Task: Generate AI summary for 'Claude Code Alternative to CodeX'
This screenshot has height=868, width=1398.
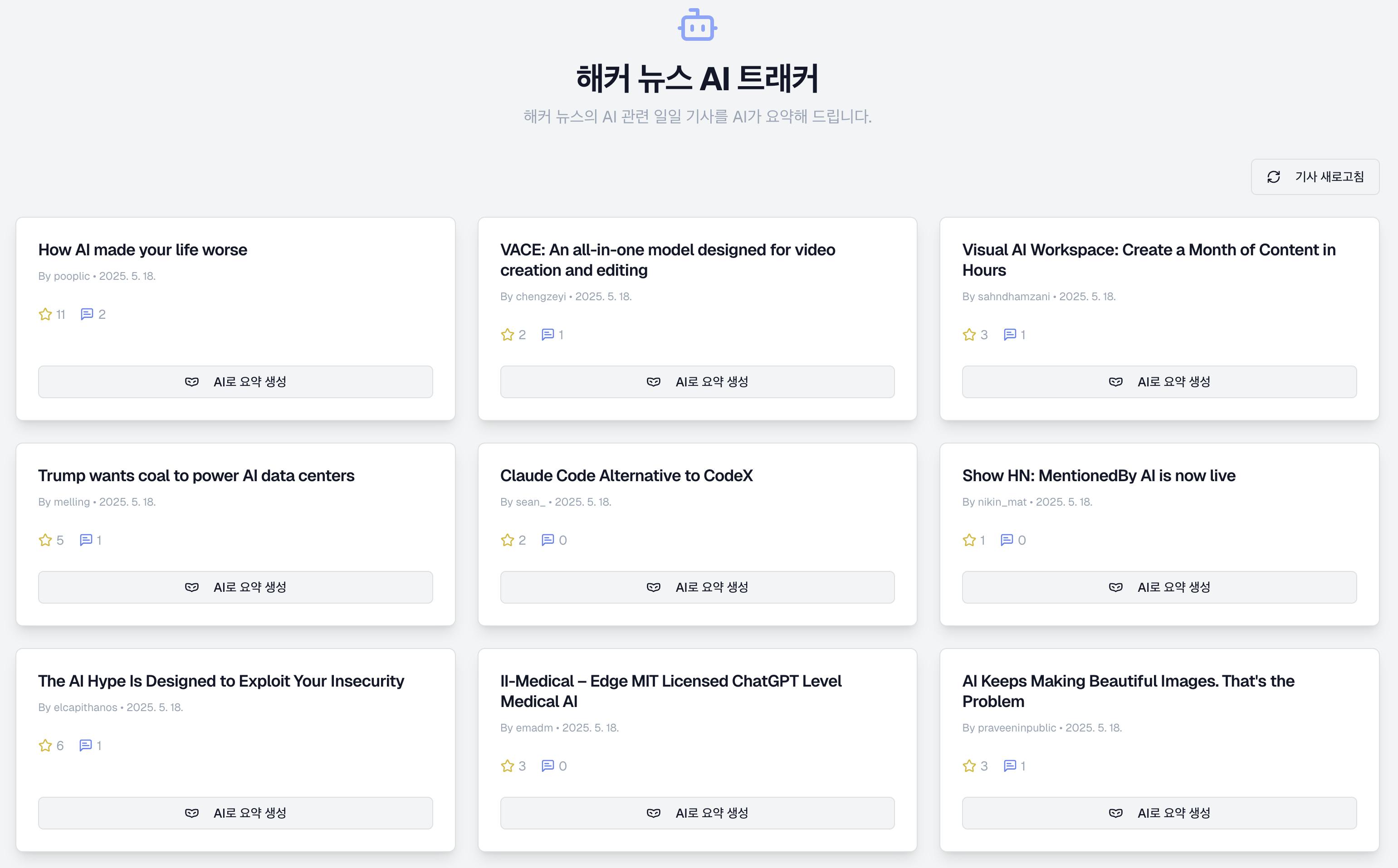Action: click(x=697, y=587)
